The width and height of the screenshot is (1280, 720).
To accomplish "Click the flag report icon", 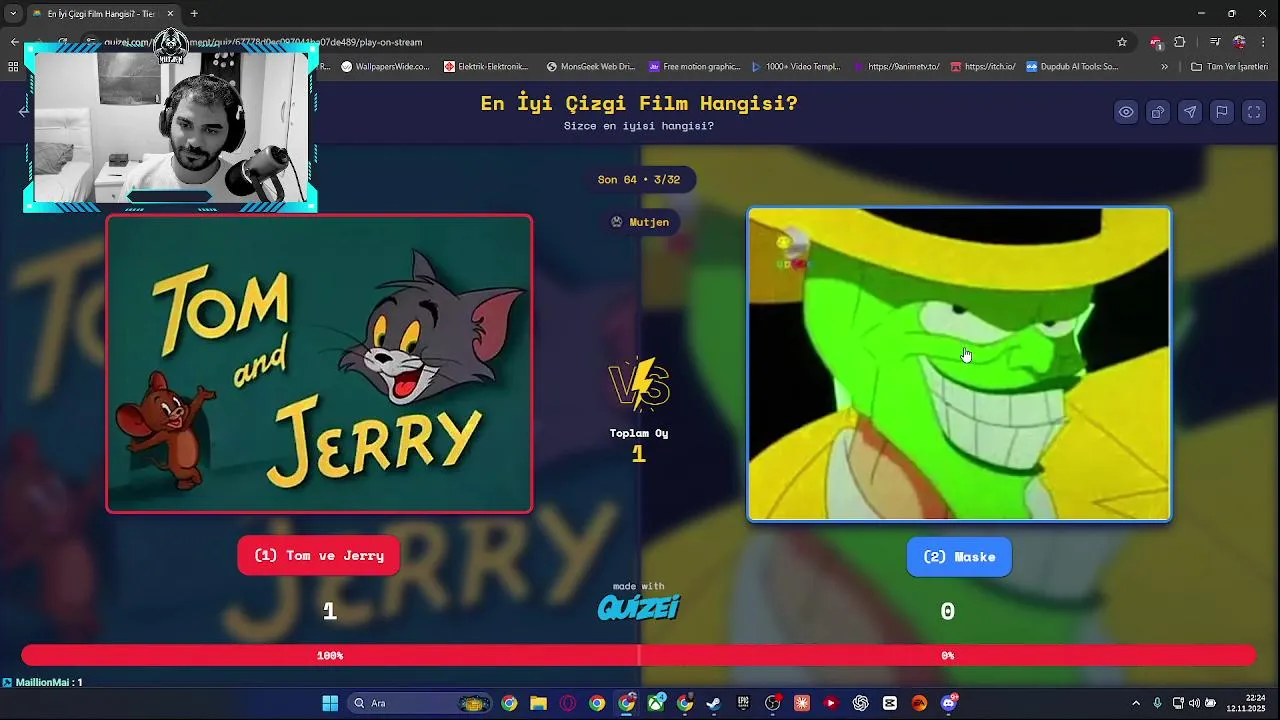I will [1222, 112].
